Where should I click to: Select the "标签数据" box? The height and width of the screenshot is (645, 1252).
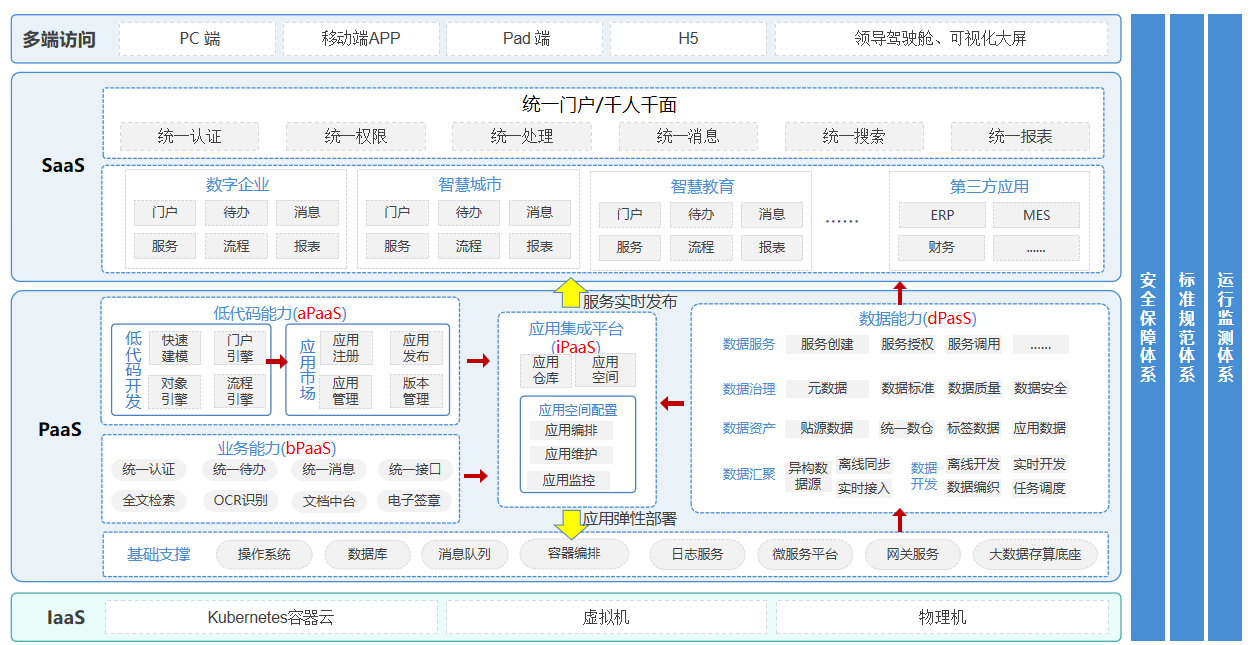(x=973, y=428)
